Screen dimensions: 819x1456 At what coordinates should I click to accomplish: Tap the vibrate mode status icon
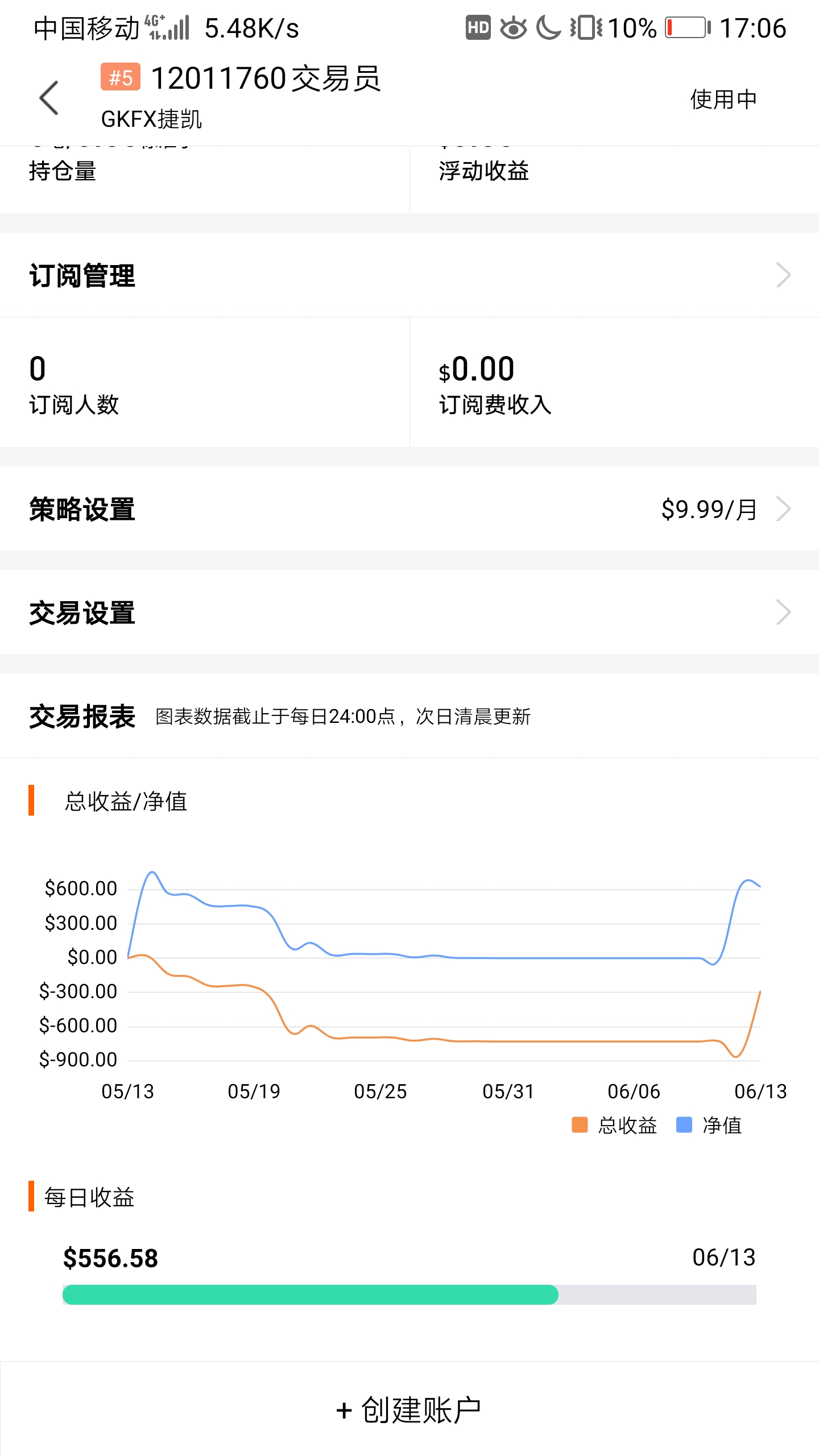click(586, 28)
